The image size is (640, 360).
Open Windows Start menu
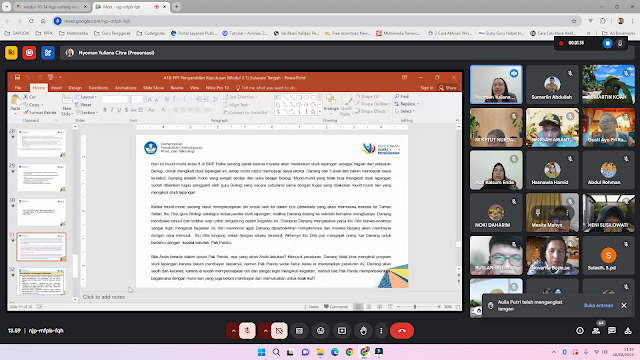262,352
